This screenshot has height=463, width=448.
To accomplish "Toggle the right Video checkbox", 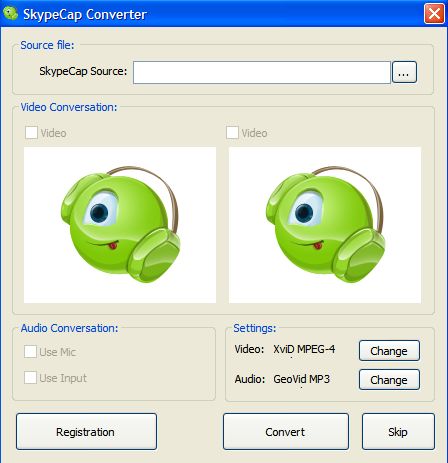I will click(x=232, y=133).
